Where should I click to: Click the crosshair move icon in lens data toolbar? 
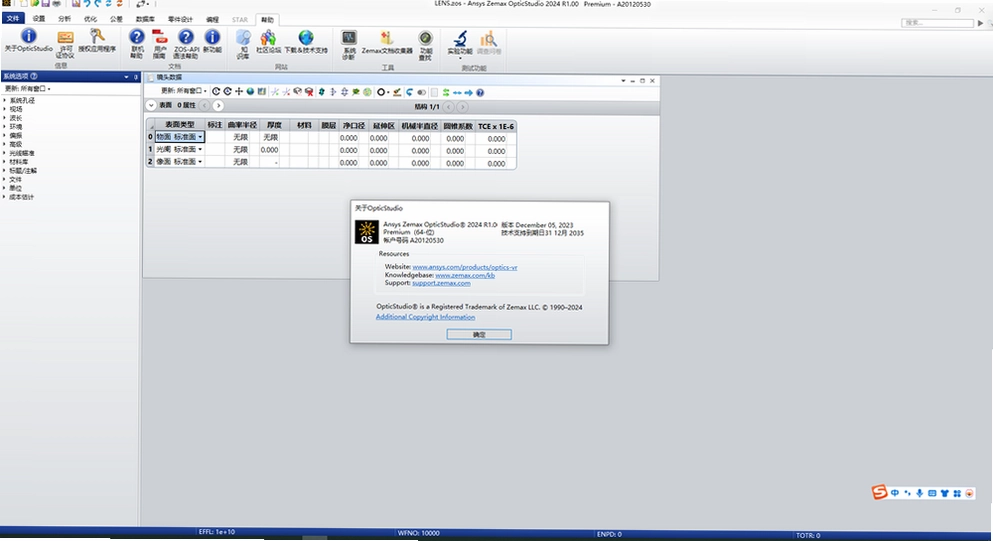pos(239,92)
